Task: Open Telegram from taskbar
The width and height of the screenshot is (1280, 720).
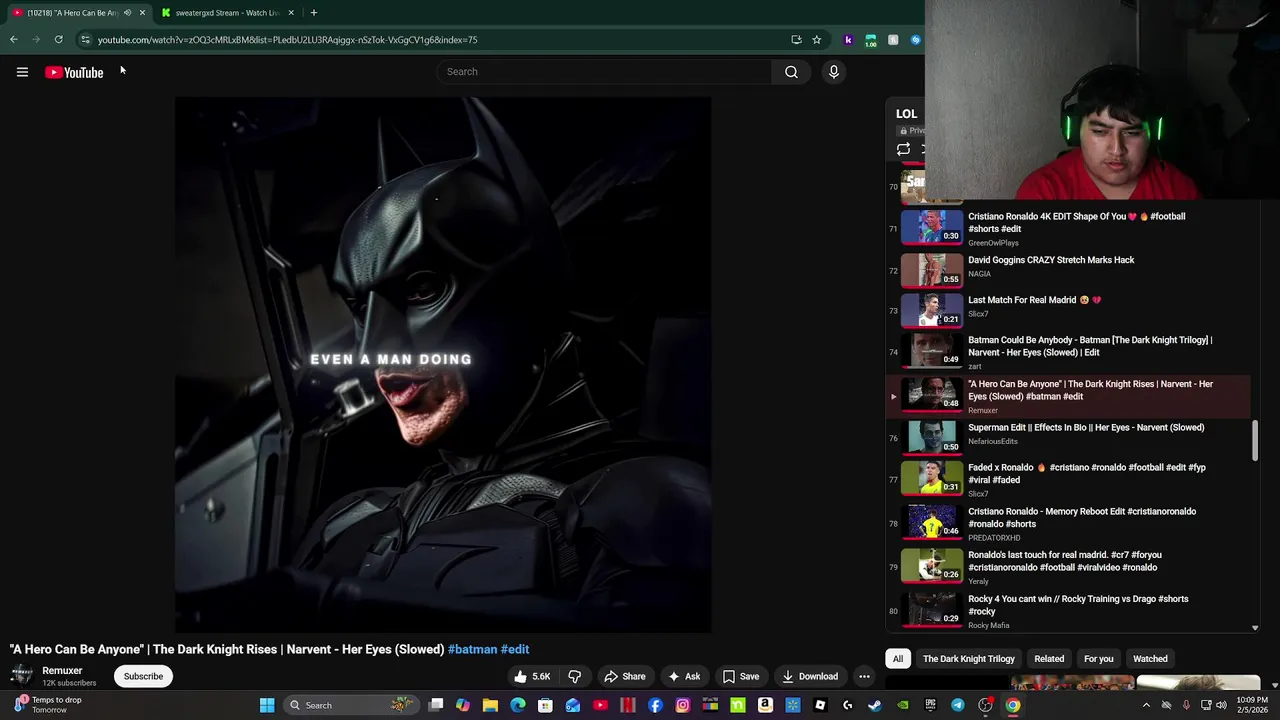Action: (958, 706)
